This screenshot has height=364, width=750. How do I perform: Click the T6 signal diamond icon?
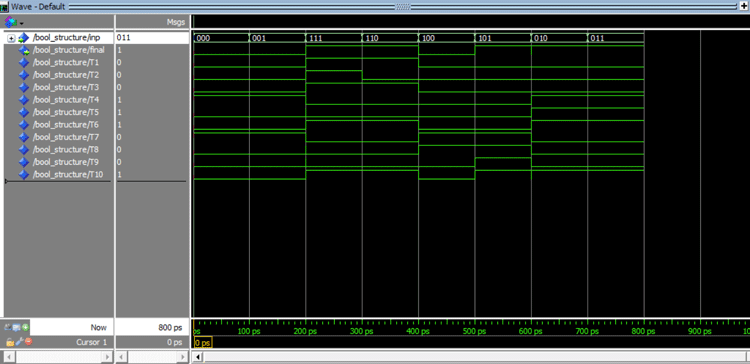pyautogui.click(x=23, y=125)
